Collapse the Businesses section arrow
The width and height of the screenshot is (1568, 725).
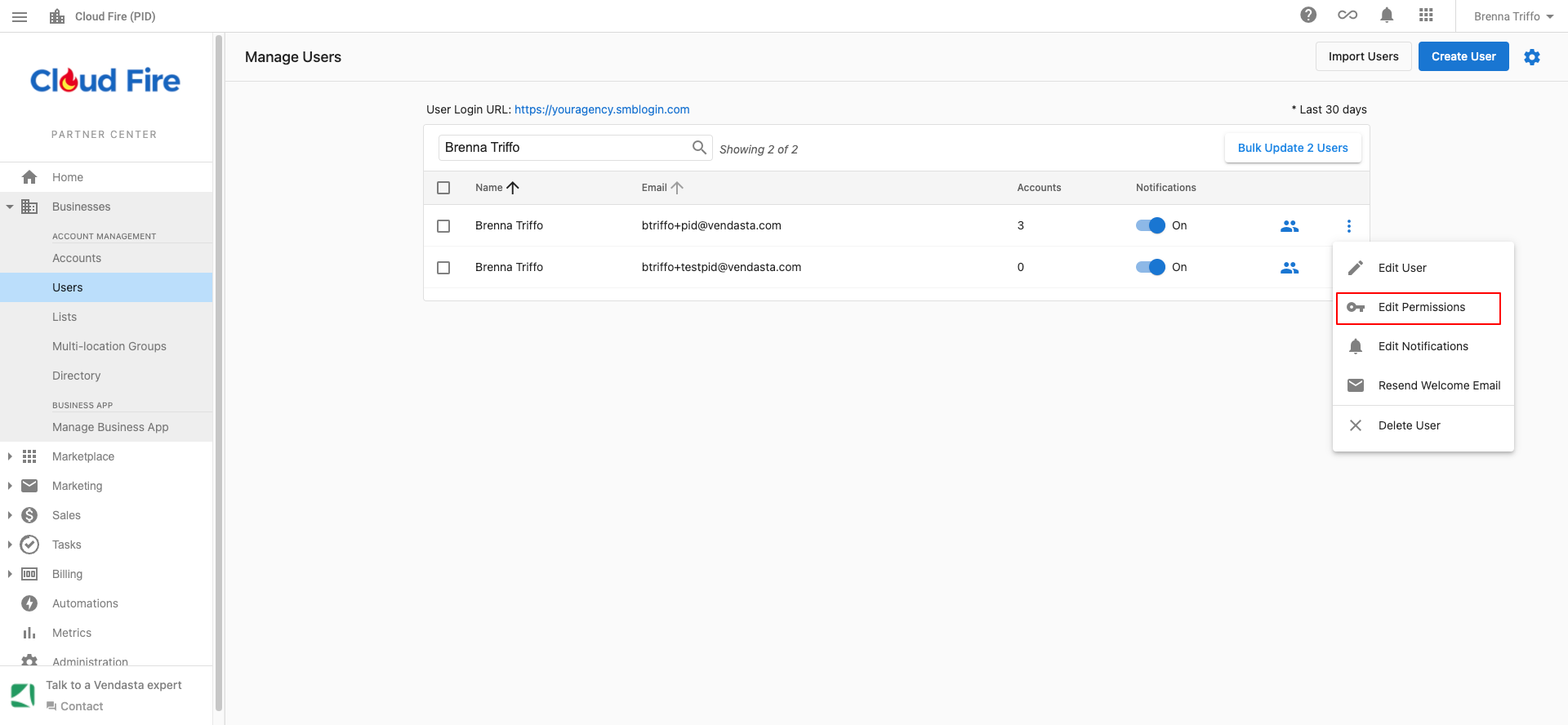[10, 207]
